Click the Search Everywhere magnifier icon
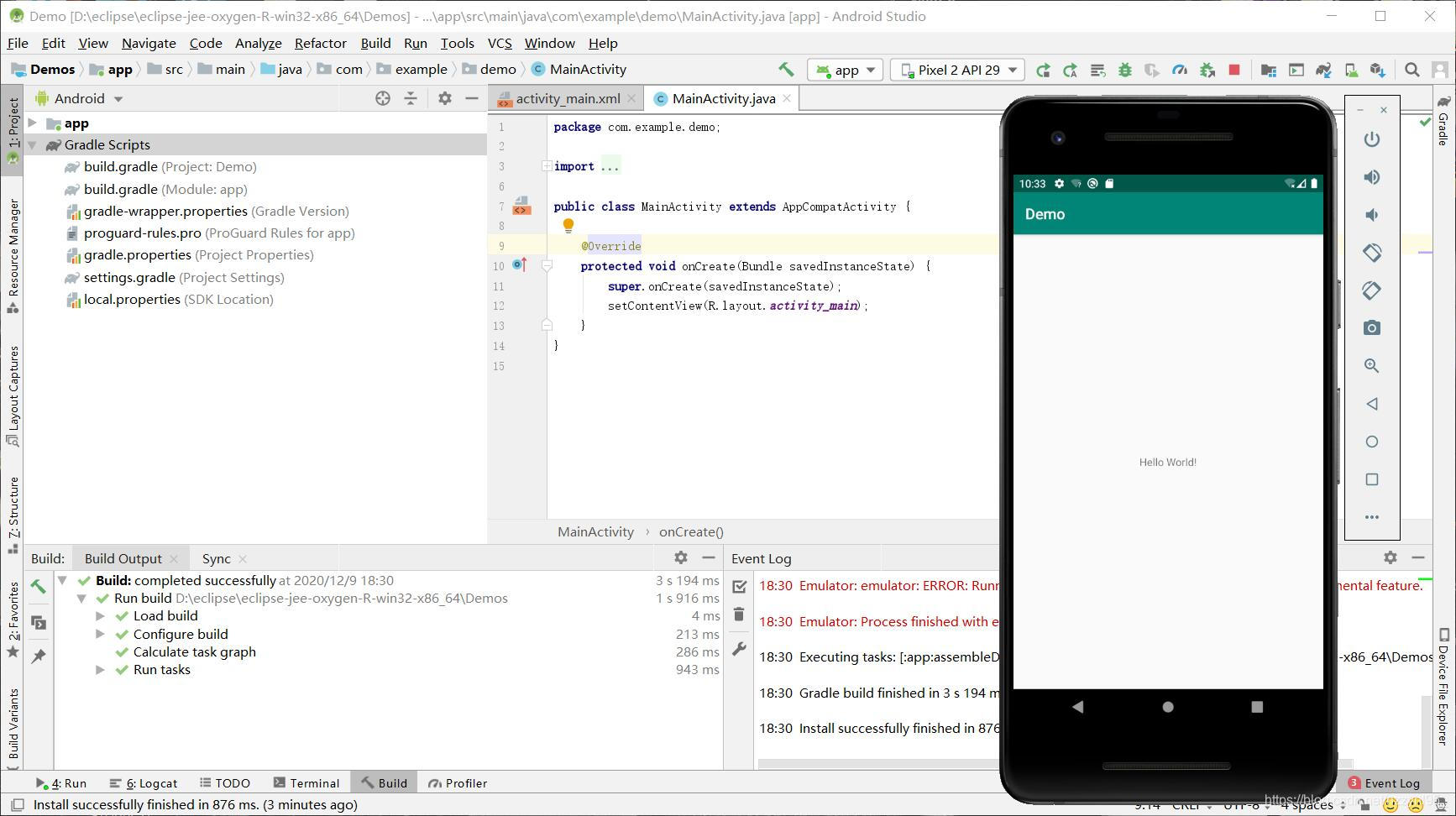 point(1412,71)
